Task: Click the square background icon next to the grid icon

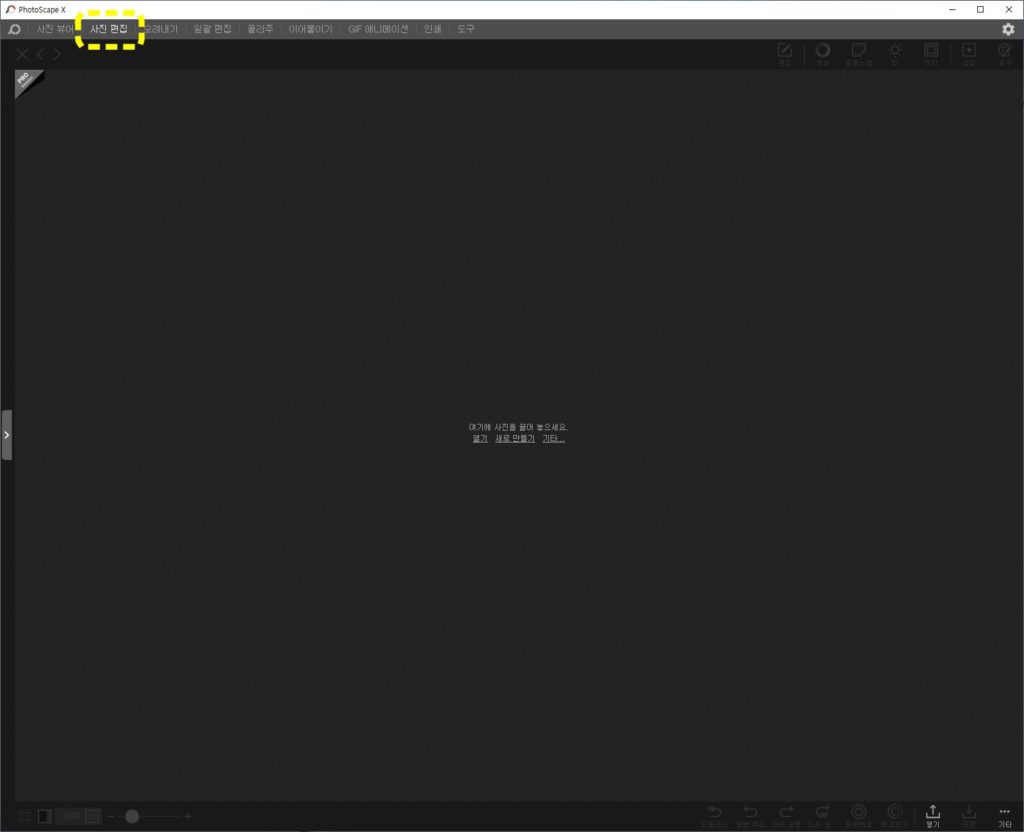Action: pos(44,816)
